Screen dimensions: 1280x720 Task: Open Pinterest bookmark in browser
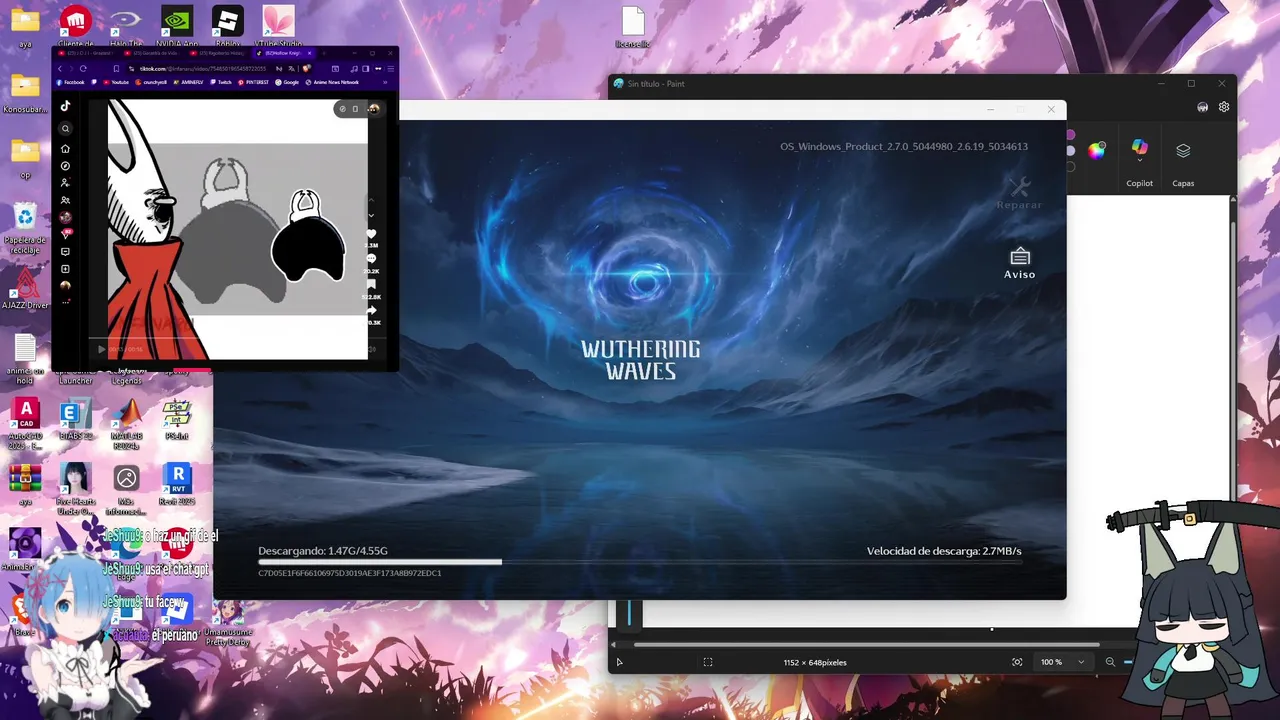click(254, 82)
